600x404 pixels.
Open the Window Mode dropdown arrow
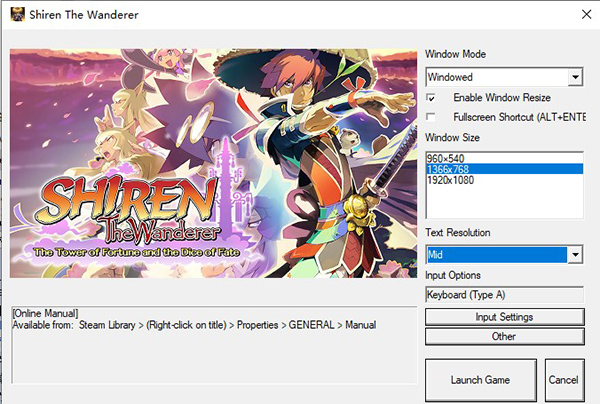(x=575, y=77)
